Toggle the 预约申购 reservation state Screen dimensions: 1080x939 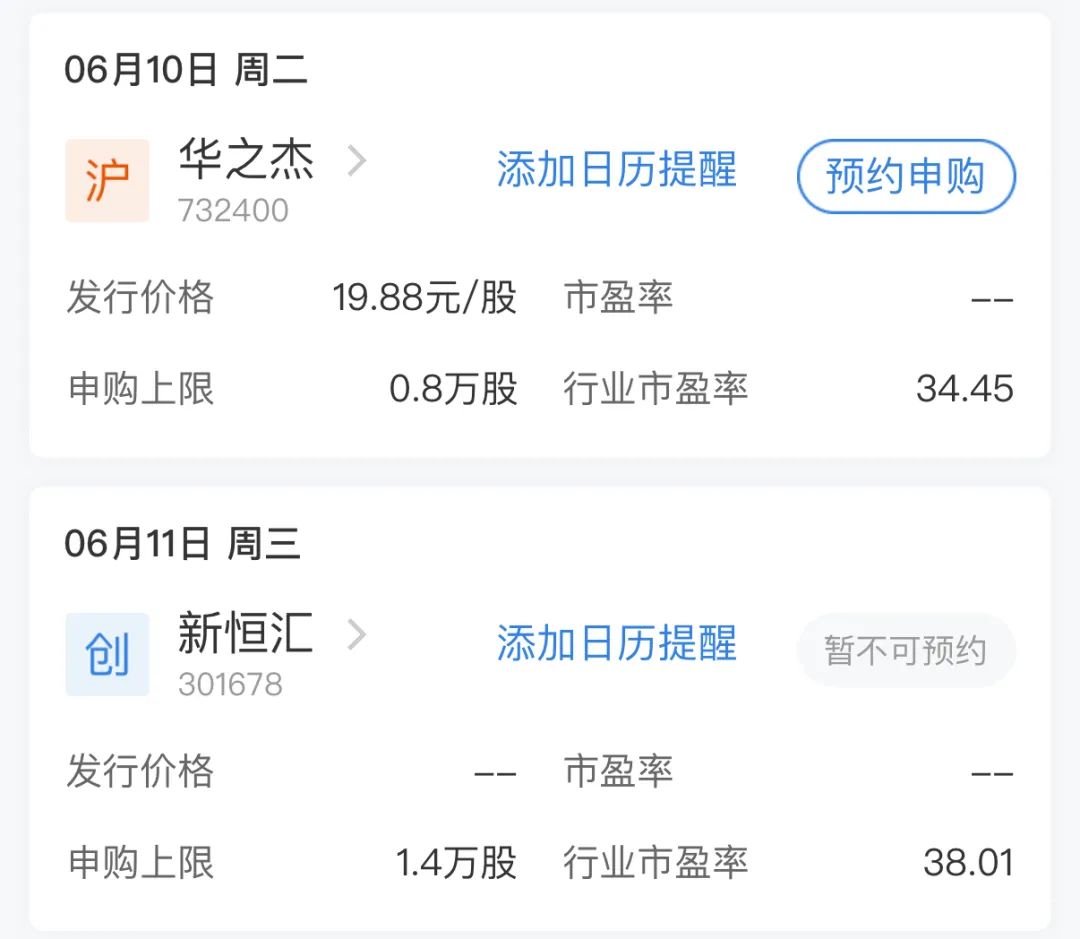click(905, 176)
